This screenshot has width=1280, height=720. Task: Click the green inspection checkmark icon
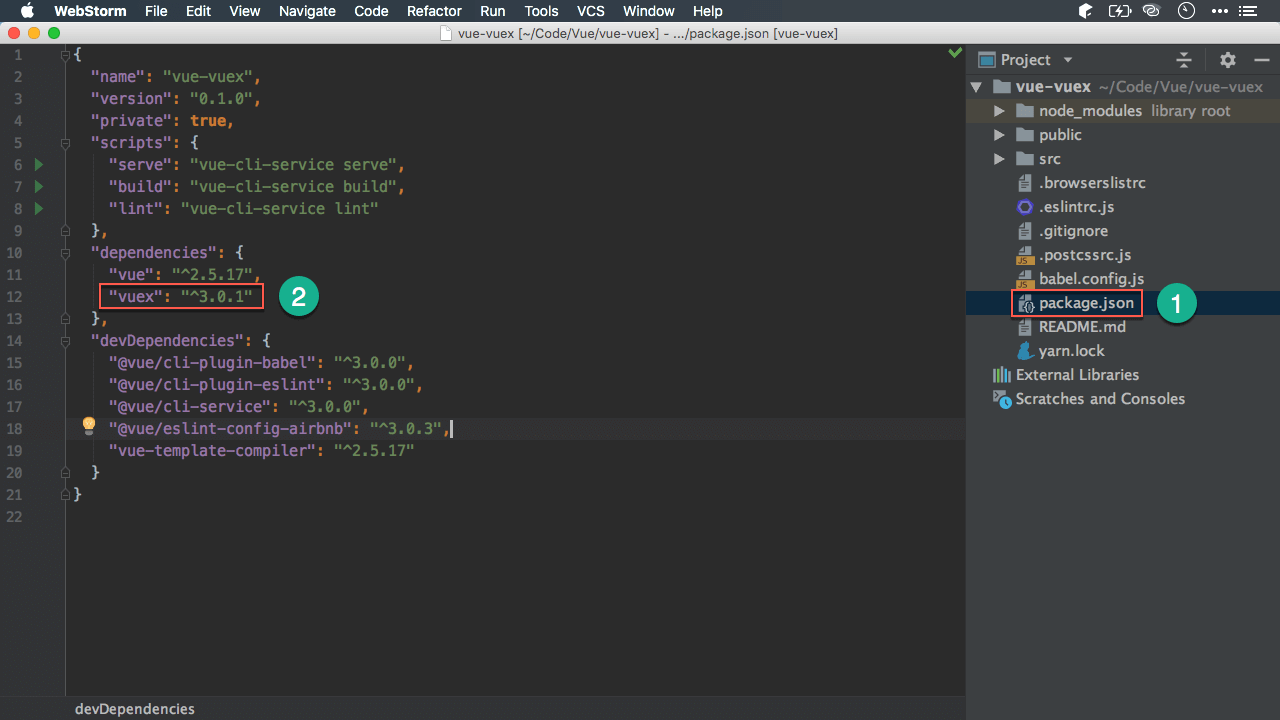(955, 53)
